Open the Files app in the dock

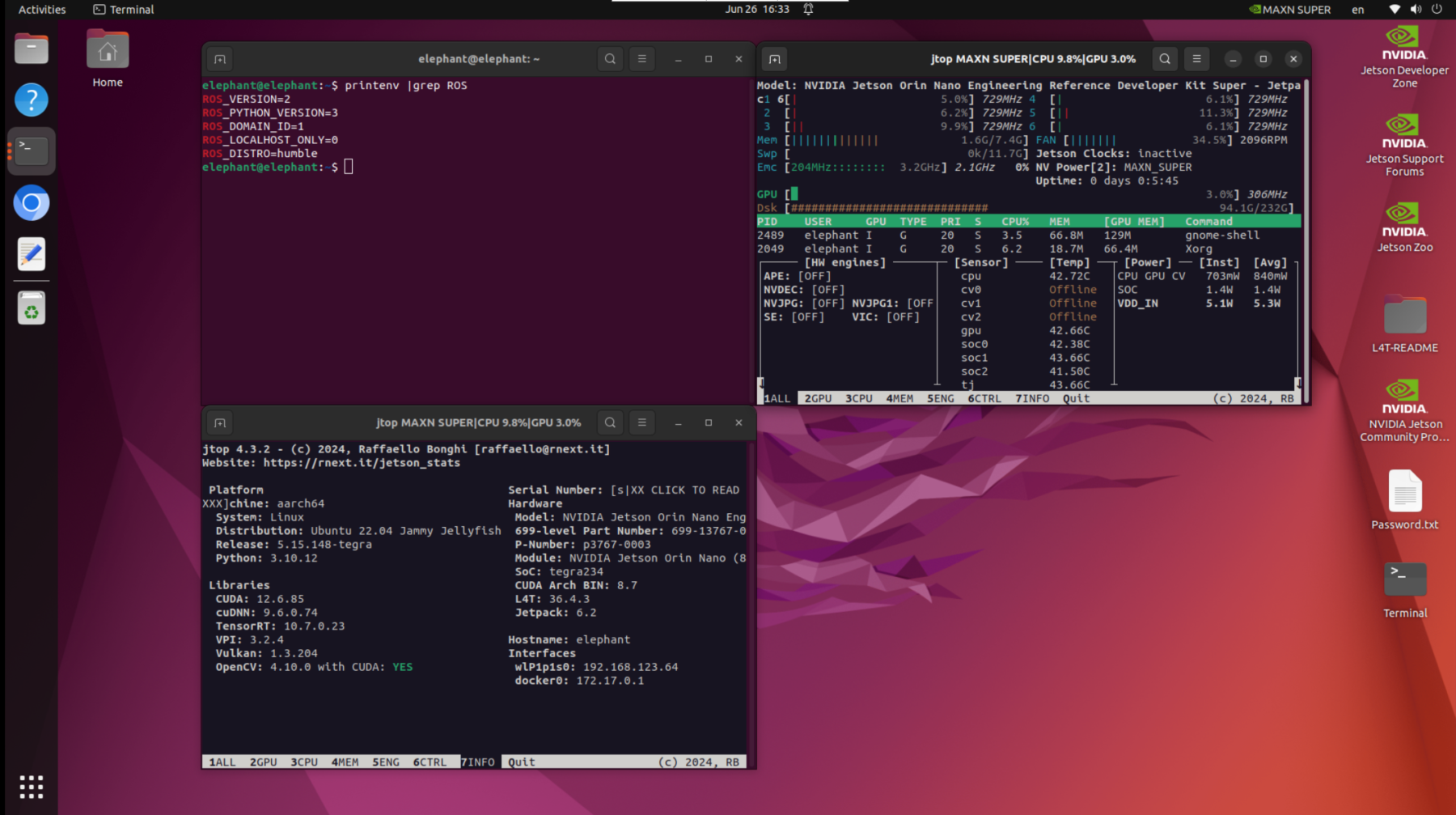tap(32, 49)
